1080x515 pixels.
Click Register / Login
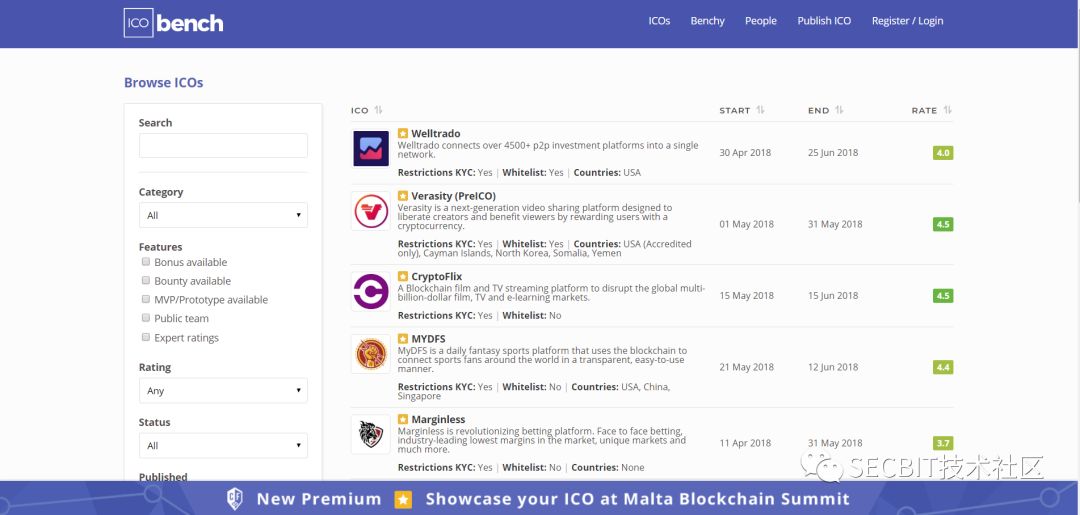pos(907,21)
